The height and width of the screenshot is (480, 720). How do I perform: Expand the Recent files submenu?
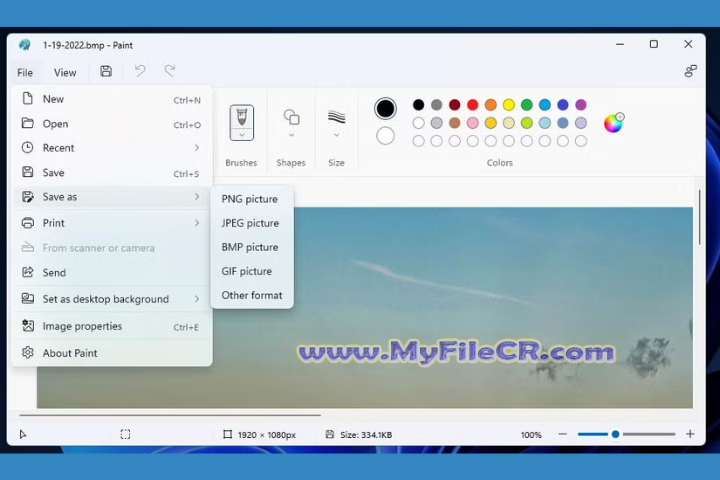point(113,148)
